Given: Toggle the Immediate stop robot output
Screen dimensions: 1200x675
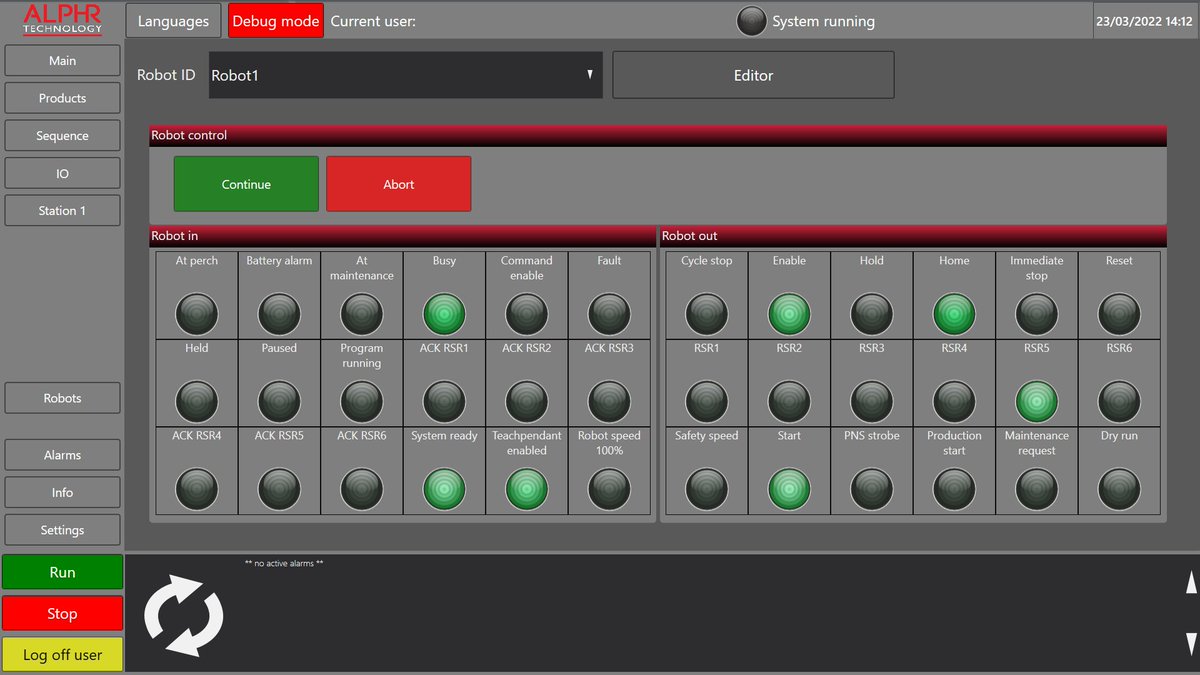Looking at the screenshot, I should point(1037,314).
